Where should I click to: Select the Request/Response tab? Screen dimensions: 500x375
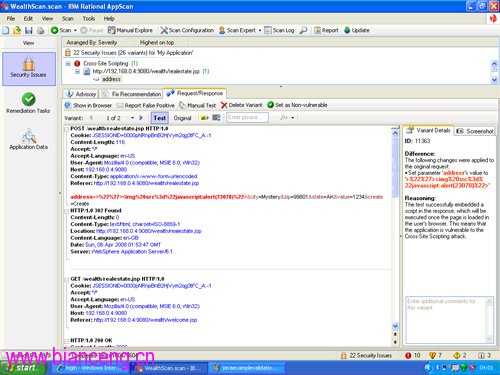click(x=195, y=93)
